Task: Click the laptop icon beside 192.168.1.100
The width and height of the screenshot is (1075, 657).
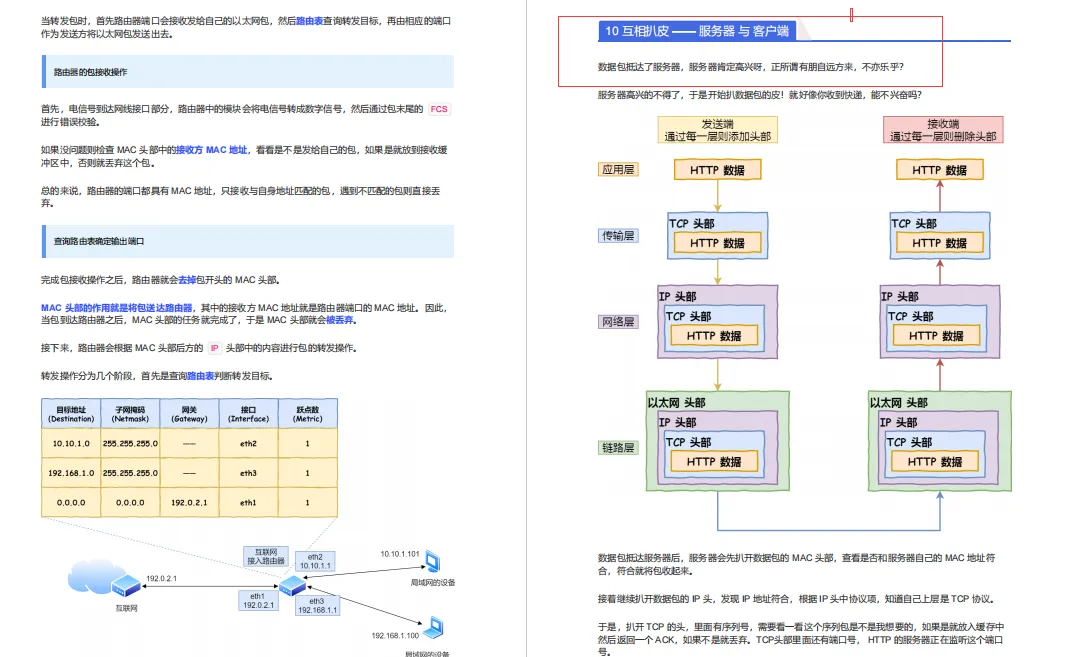Action: coord(433,627)
